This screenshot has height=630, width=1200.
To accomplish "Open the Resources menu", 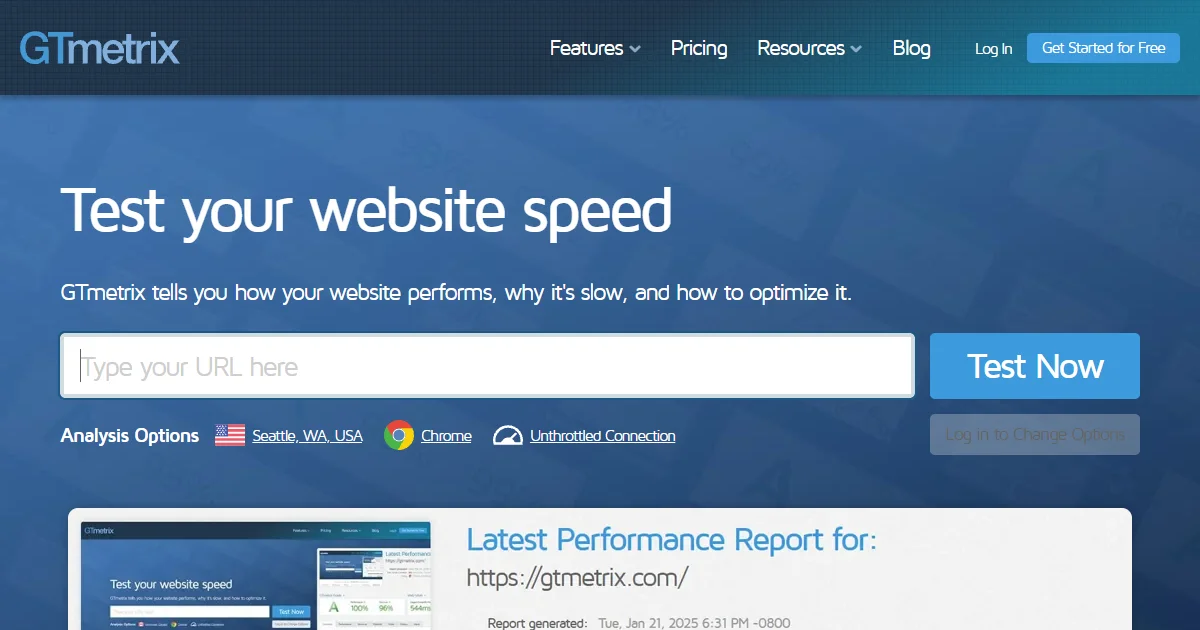I will point(810,48).
